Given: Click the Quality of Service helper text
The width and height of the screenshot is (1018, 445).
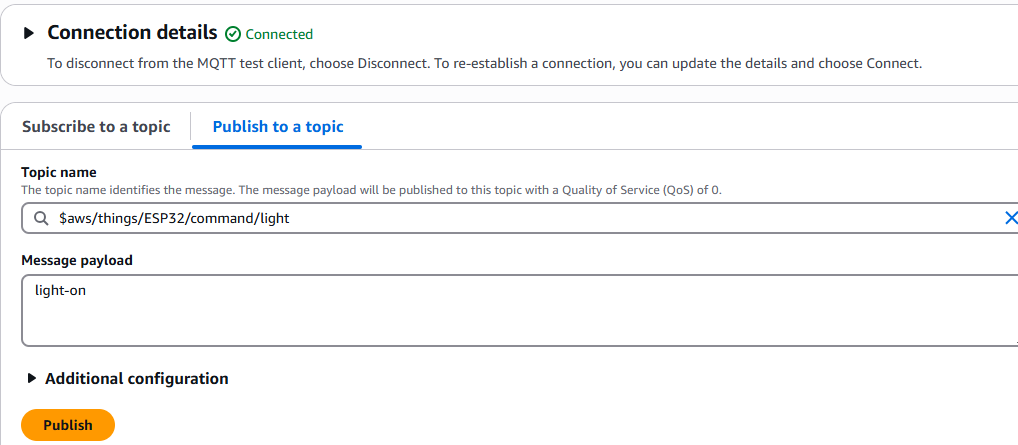Looking at the screenshot, I should point(371,190).
